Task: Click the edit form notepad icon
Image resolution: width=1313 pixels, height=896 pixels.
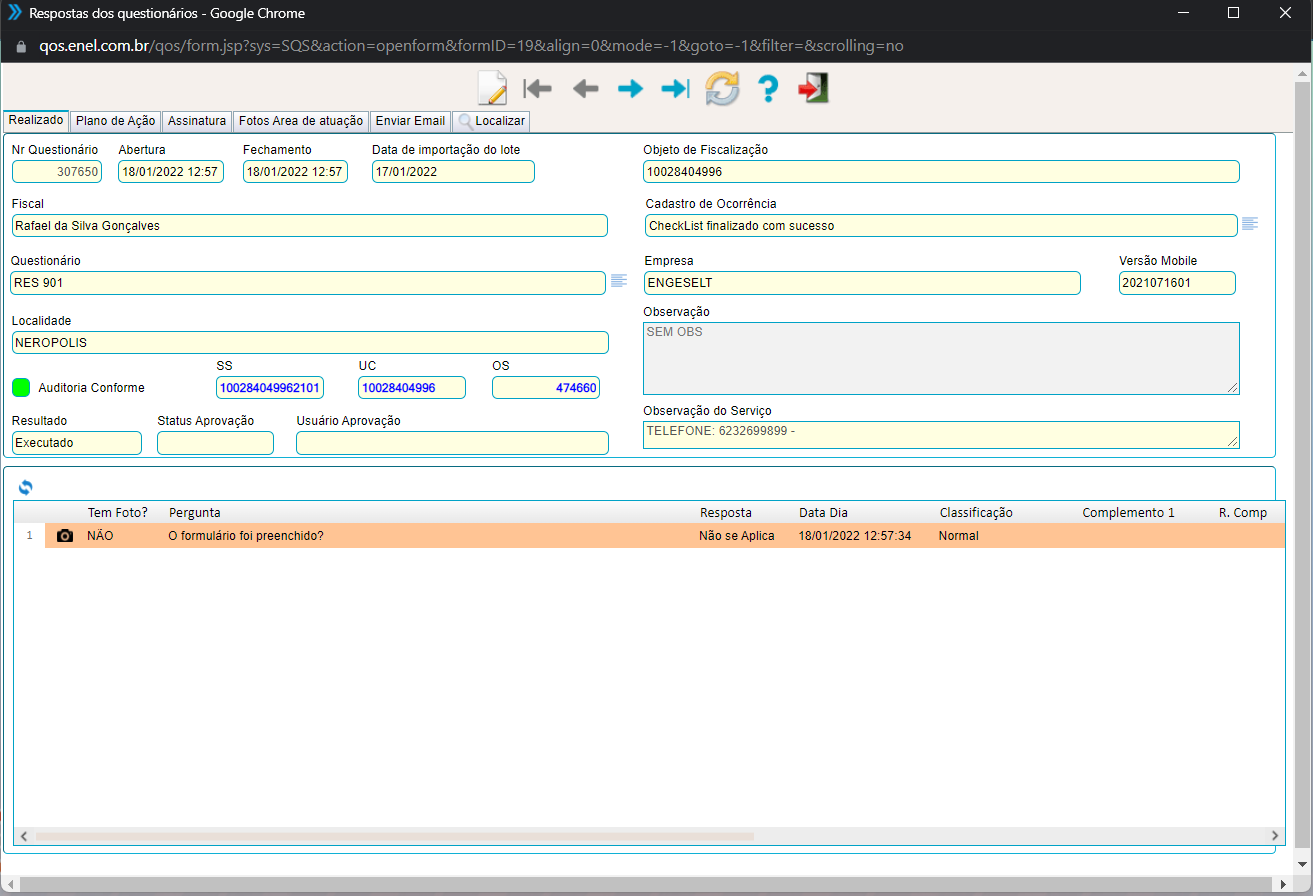Action: (492, 89)
